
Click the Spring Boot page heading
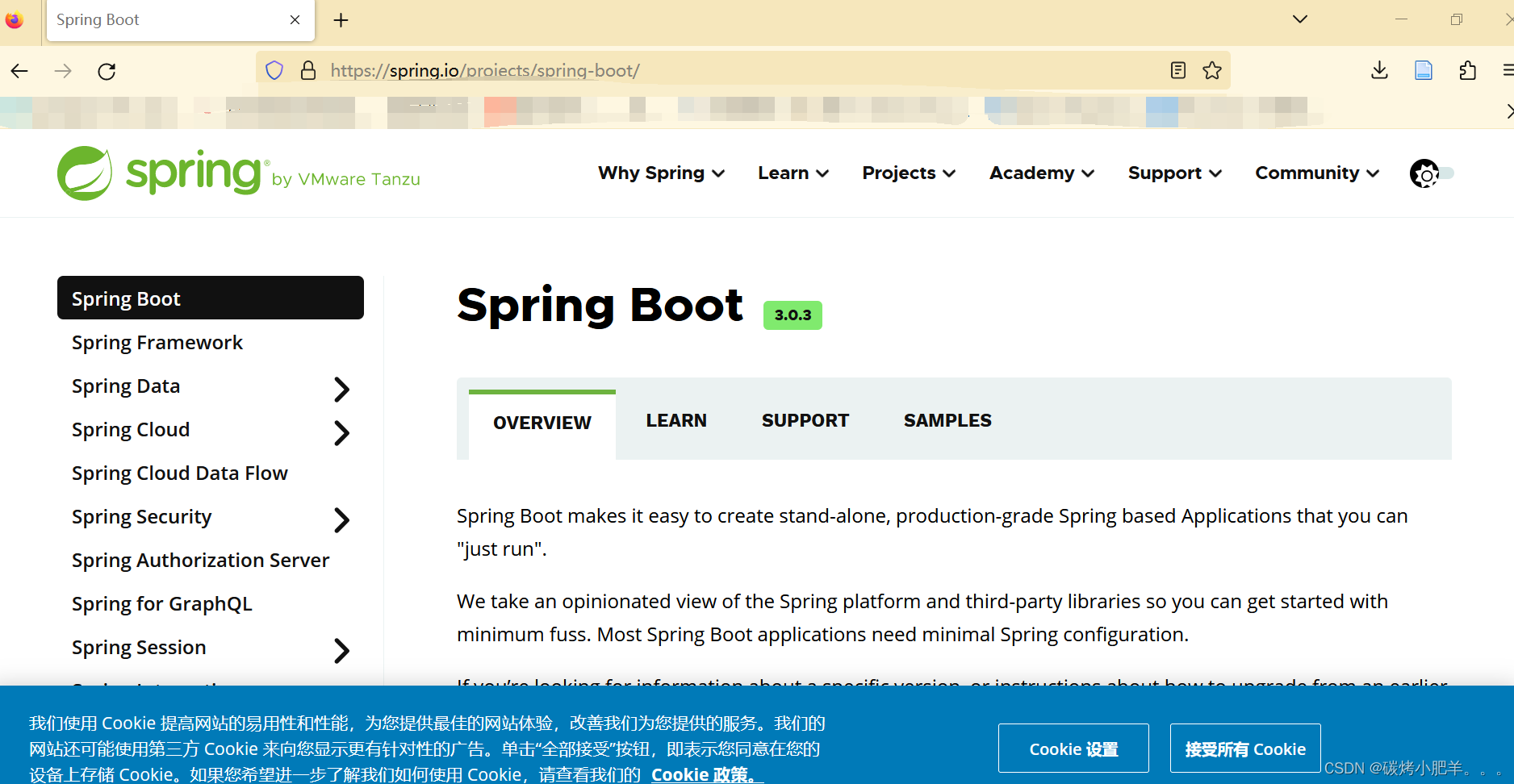[600, 307]
